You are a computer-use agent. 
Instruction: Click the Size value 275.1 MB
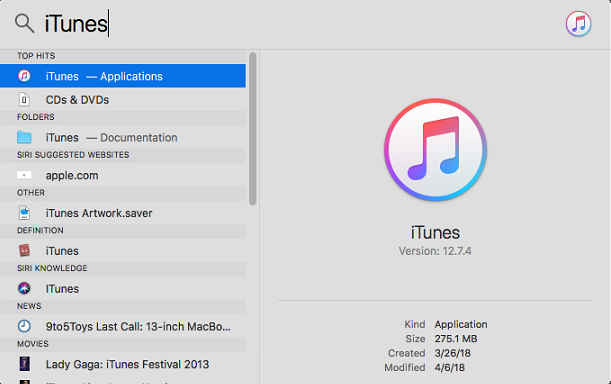[x=456, y=339]
